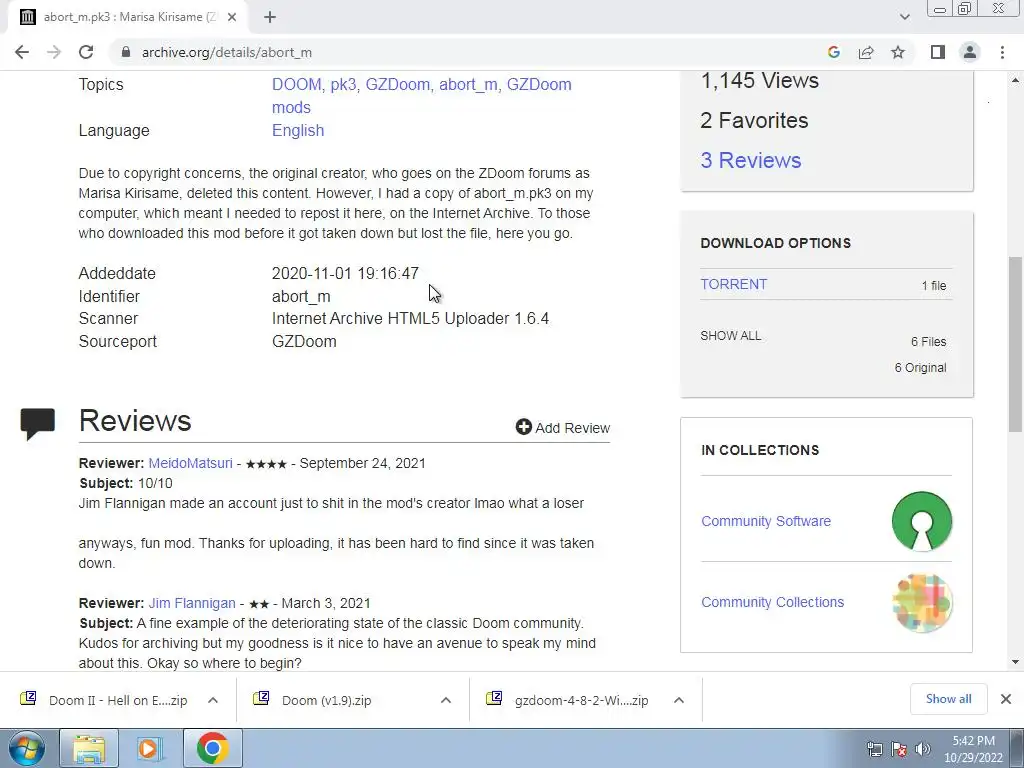Expand options for gzdoom zip download
The width and height of the screenshot is (1024, 768).
[679, 700]
